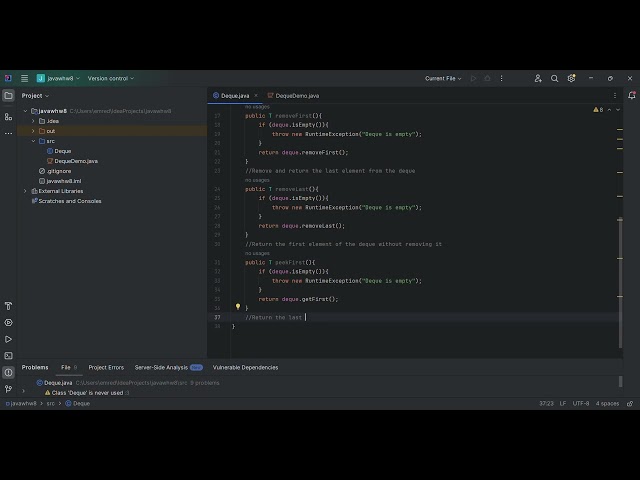This screenshot has width=640, height=480.
Task: Open Code With Me icon
Action: tap(538, 78)
